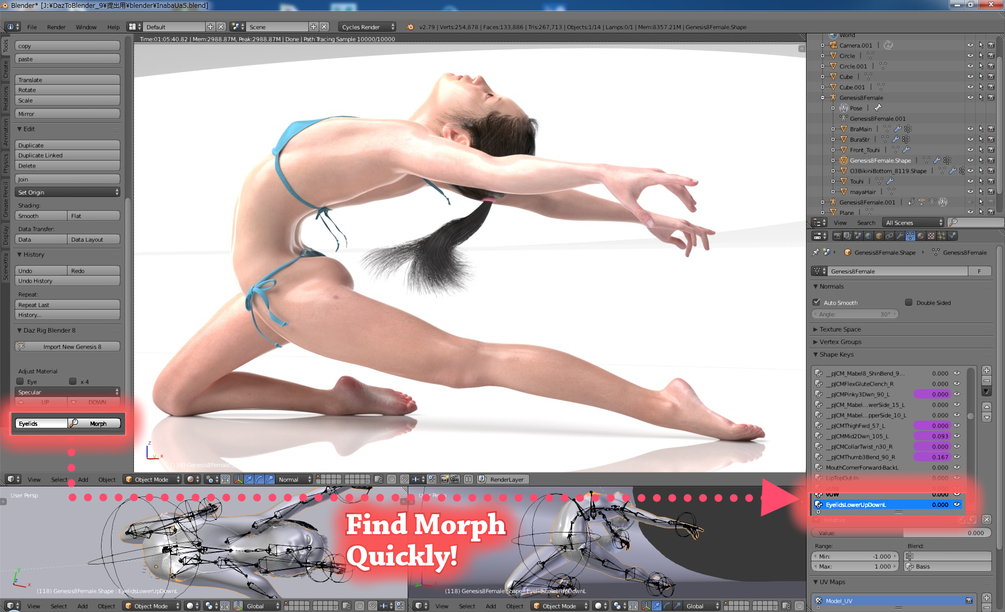Open outliner View menu
1005x612 pixels.
click(x=840, y=222)
